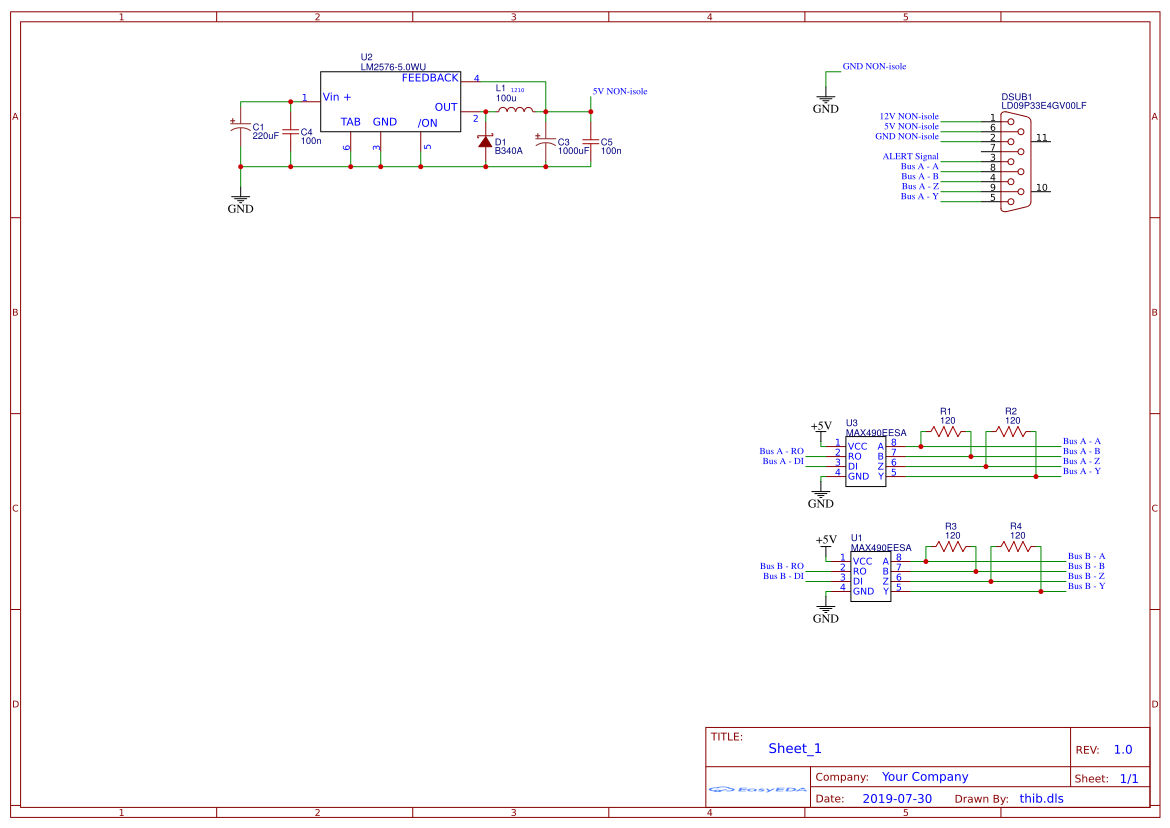Image resolution: width=1170 pixels, height=828 pixels.
Task: Click the Vin + pin label on U2
Action: (337, 97)
